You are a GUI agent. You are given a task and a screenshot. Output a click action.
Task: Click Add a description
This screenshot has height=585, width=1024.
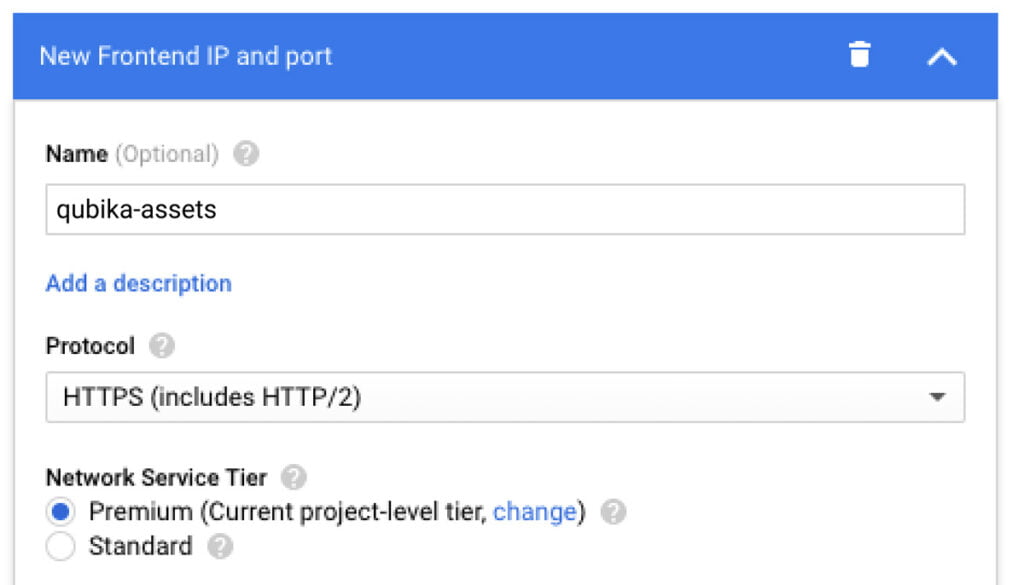pyautogui.click(x=137, y=283)
